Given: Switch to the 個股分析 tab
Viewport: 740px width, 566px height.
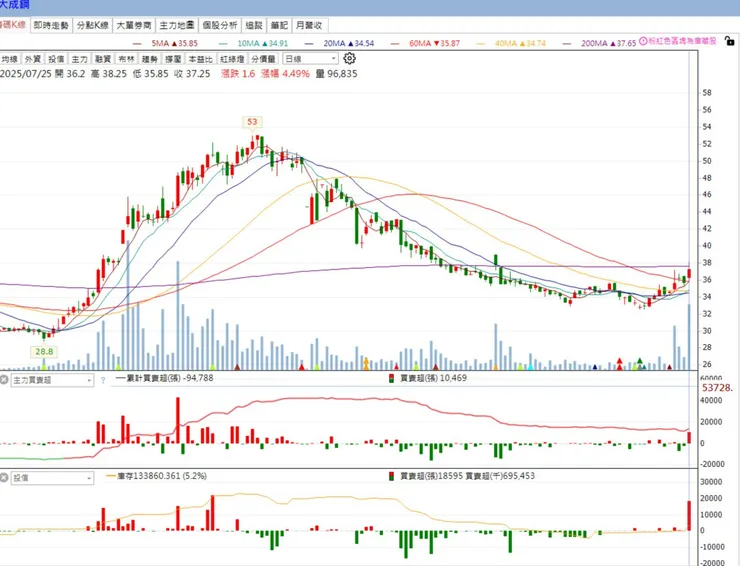Looking at the screenshot, I should pyautogui.click(x=219, y=25).
